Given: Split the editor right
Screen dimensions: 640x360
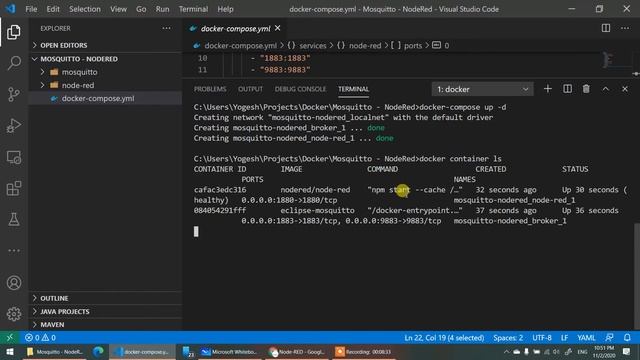Looking at the screenshot, I should tap(606, 28).
